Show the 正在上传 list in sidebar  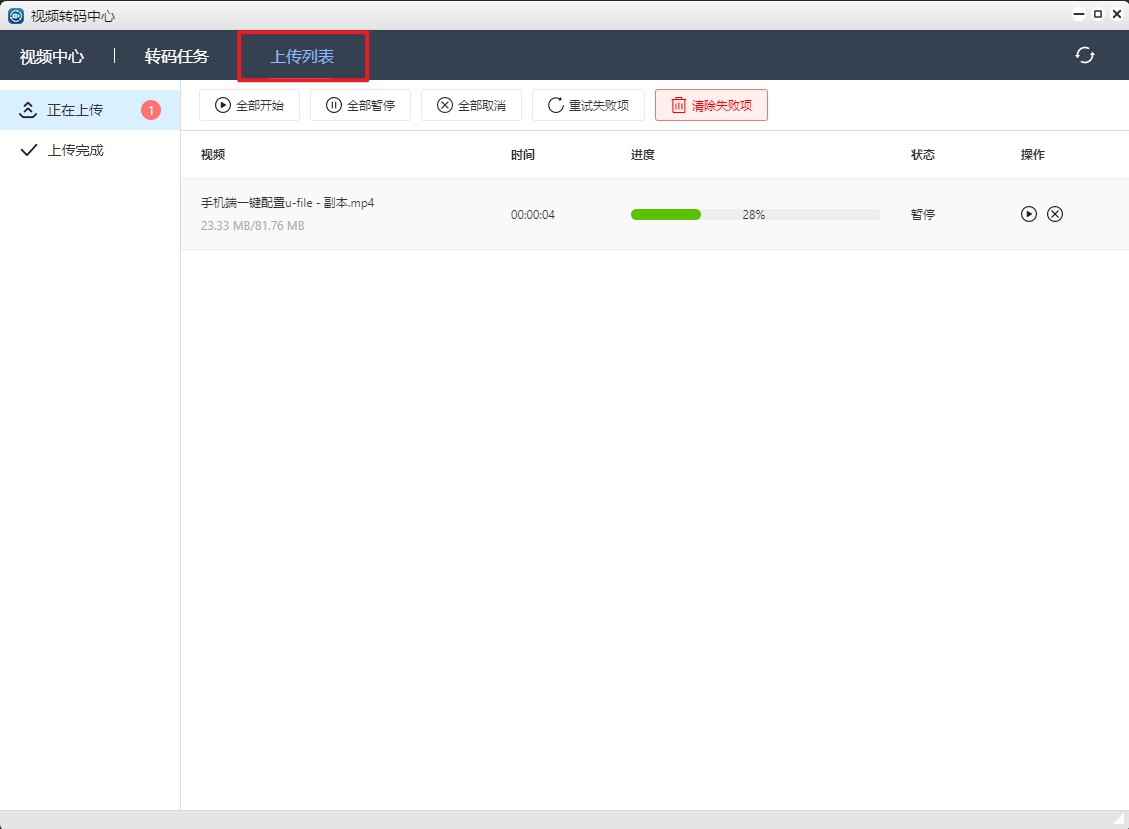tap(75, 110)
